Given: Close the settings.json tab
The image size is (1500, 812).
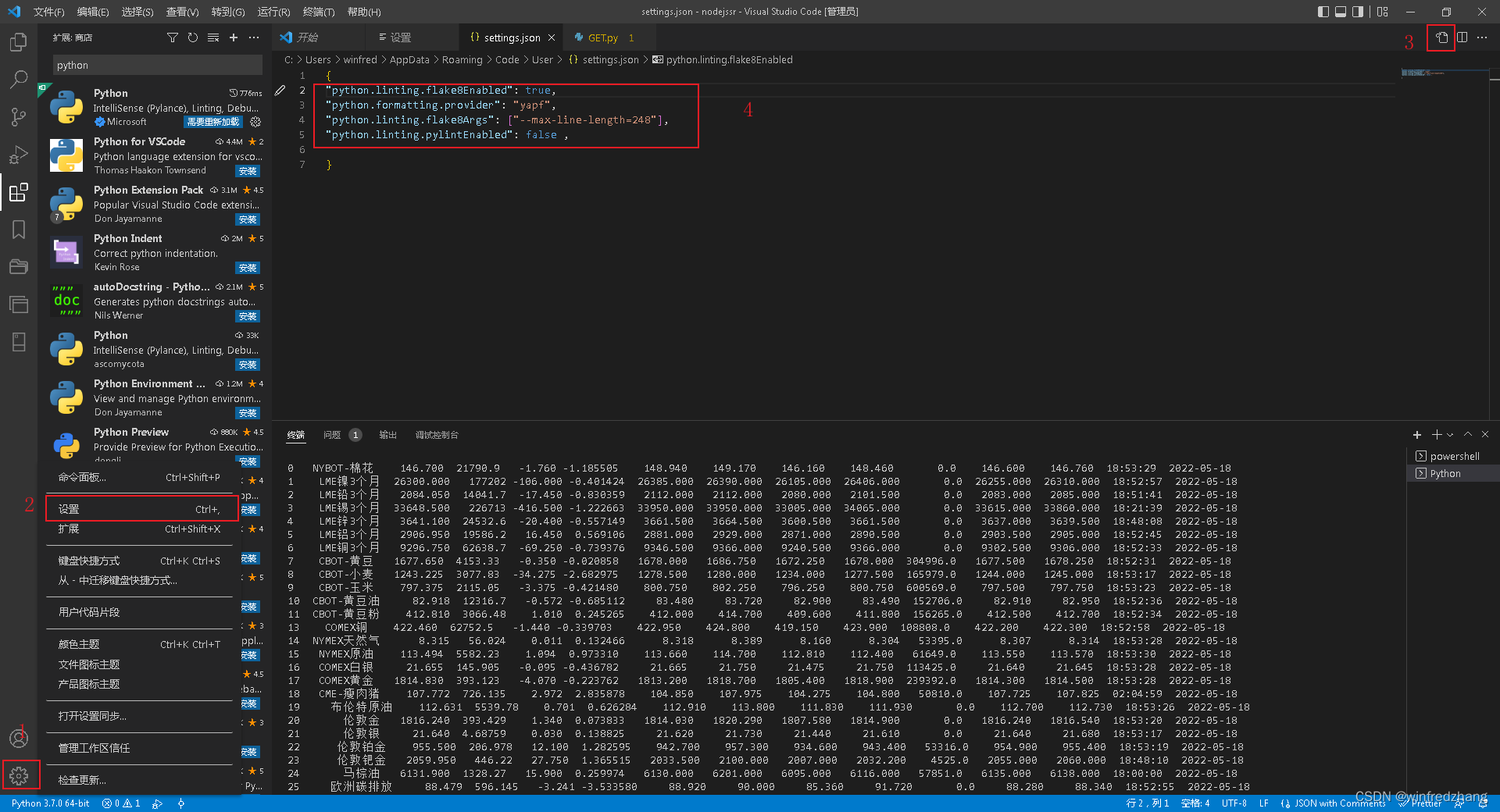Looking at the screenshot, I should [552, 37].
